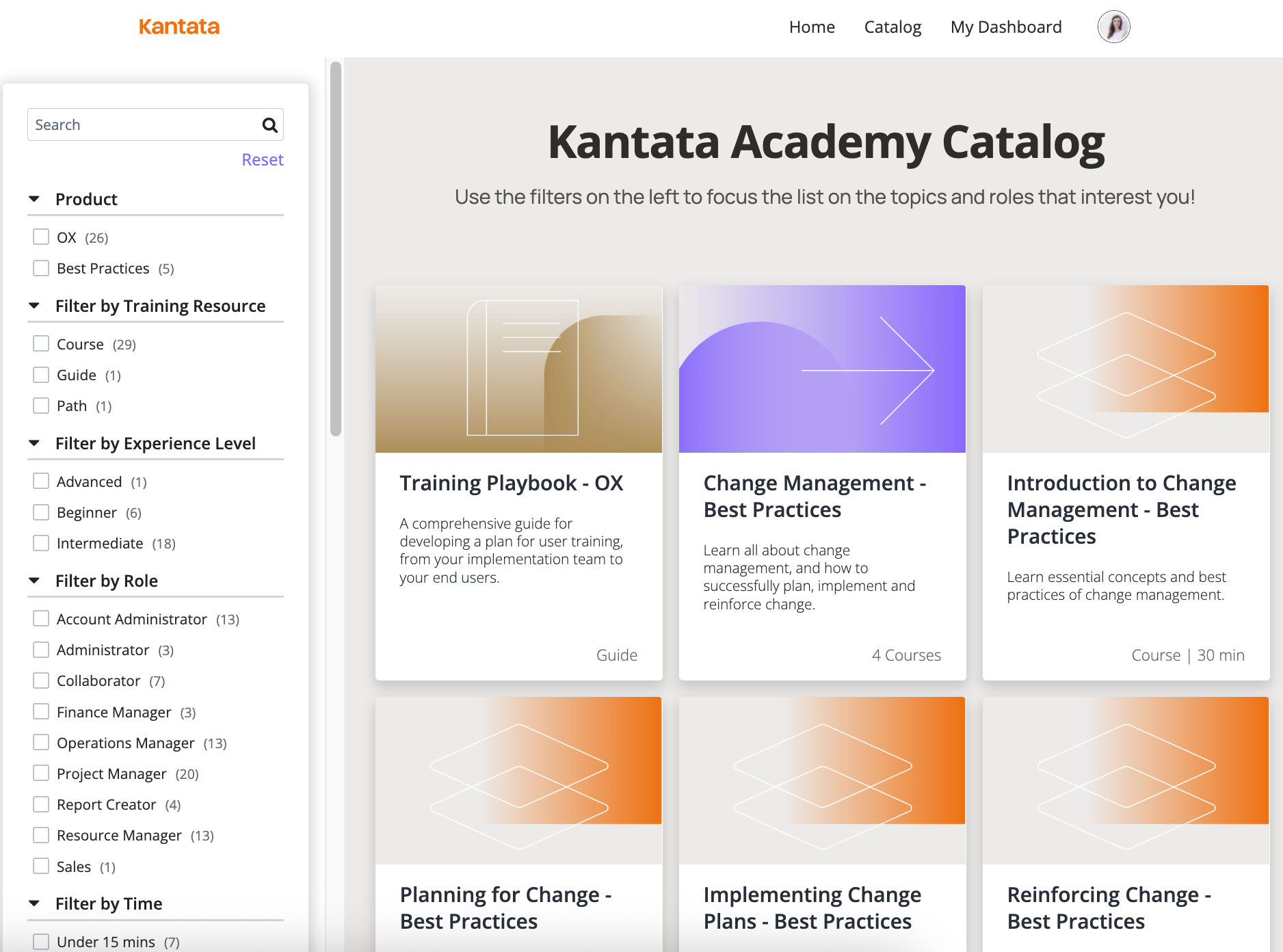Click 'Filter by Experience Level' heading text
1283x952 pixels.
(155, 443)
